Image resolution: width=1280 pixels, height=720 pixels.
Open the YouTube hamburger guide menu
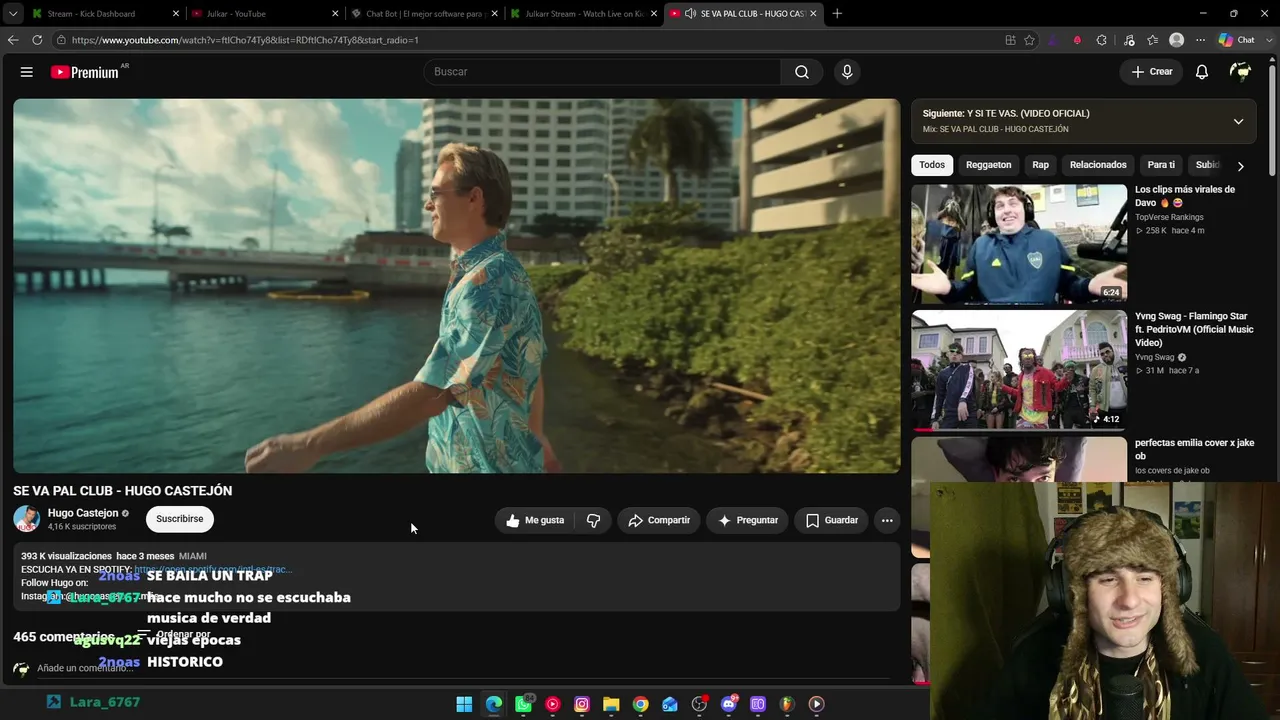27,72
